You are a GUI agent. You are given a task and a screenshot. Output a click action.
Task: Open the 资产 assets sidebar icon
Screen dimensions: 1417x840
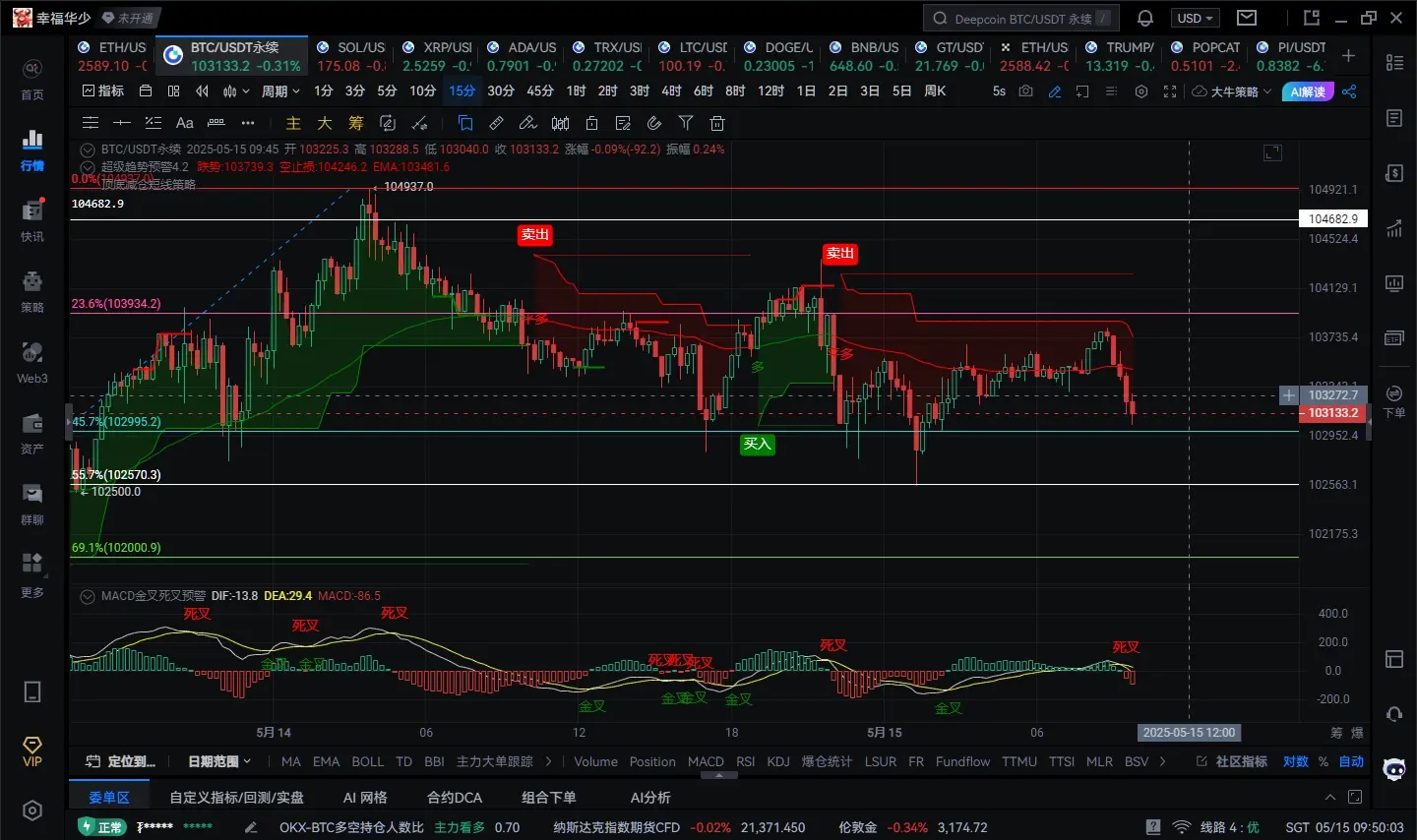(32, 433)
